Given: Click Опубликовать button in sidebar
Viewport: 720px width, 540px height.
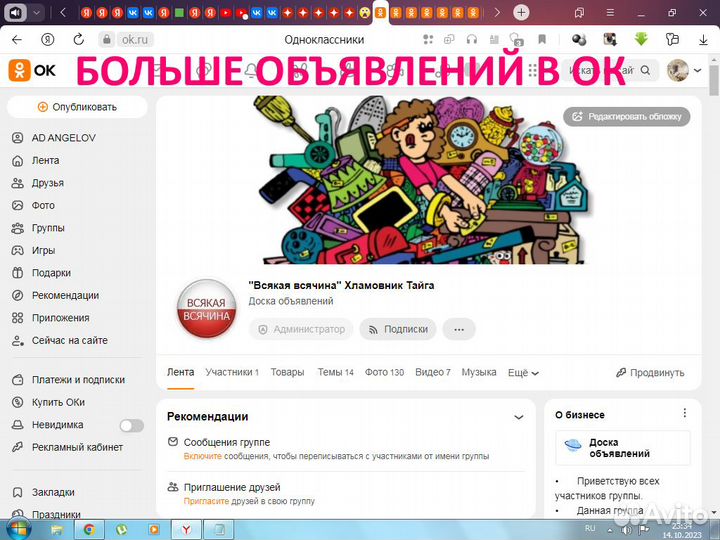Looking at the screenshot, I should point(77,107).
